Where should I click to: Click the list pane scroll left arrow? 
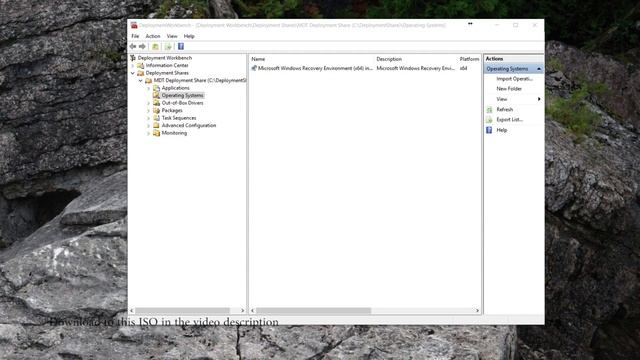click(x=253, y=311)
